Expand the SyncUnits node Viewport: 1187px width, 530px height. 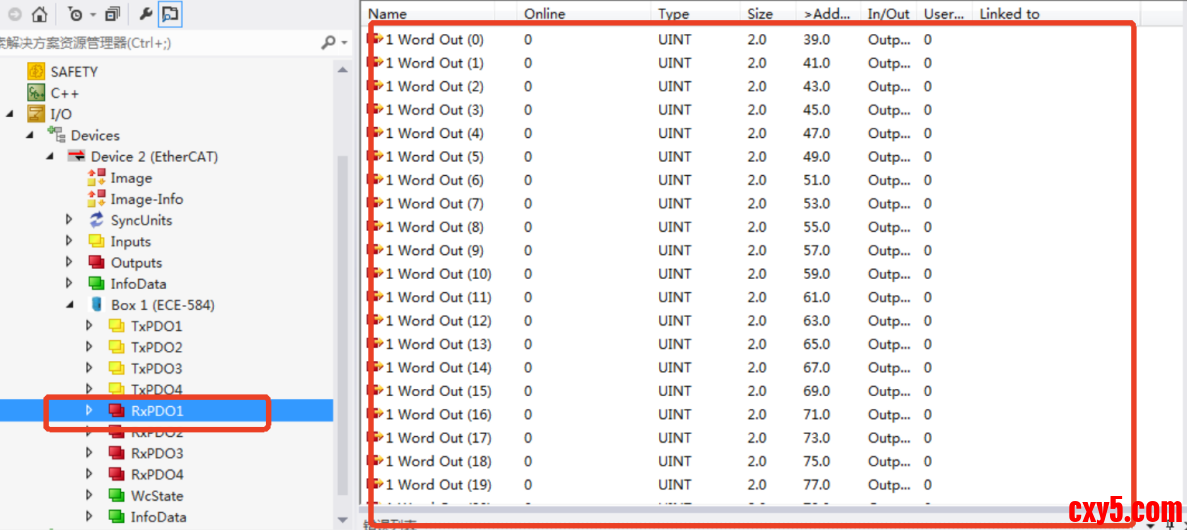tap(69, 220)
